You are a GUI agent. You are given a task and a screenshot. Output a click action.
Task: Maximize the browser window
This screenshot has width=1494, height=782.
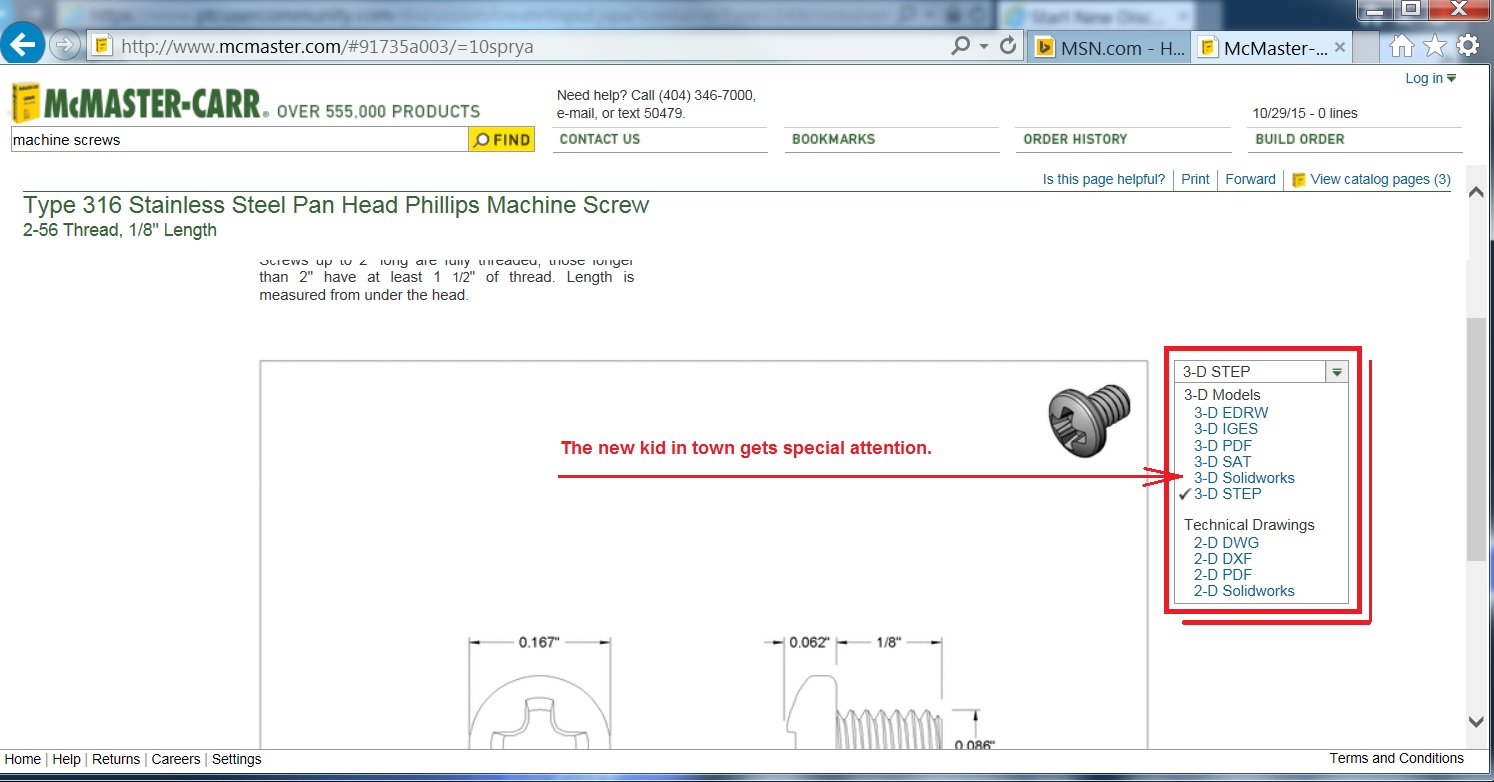point(1411,8)
